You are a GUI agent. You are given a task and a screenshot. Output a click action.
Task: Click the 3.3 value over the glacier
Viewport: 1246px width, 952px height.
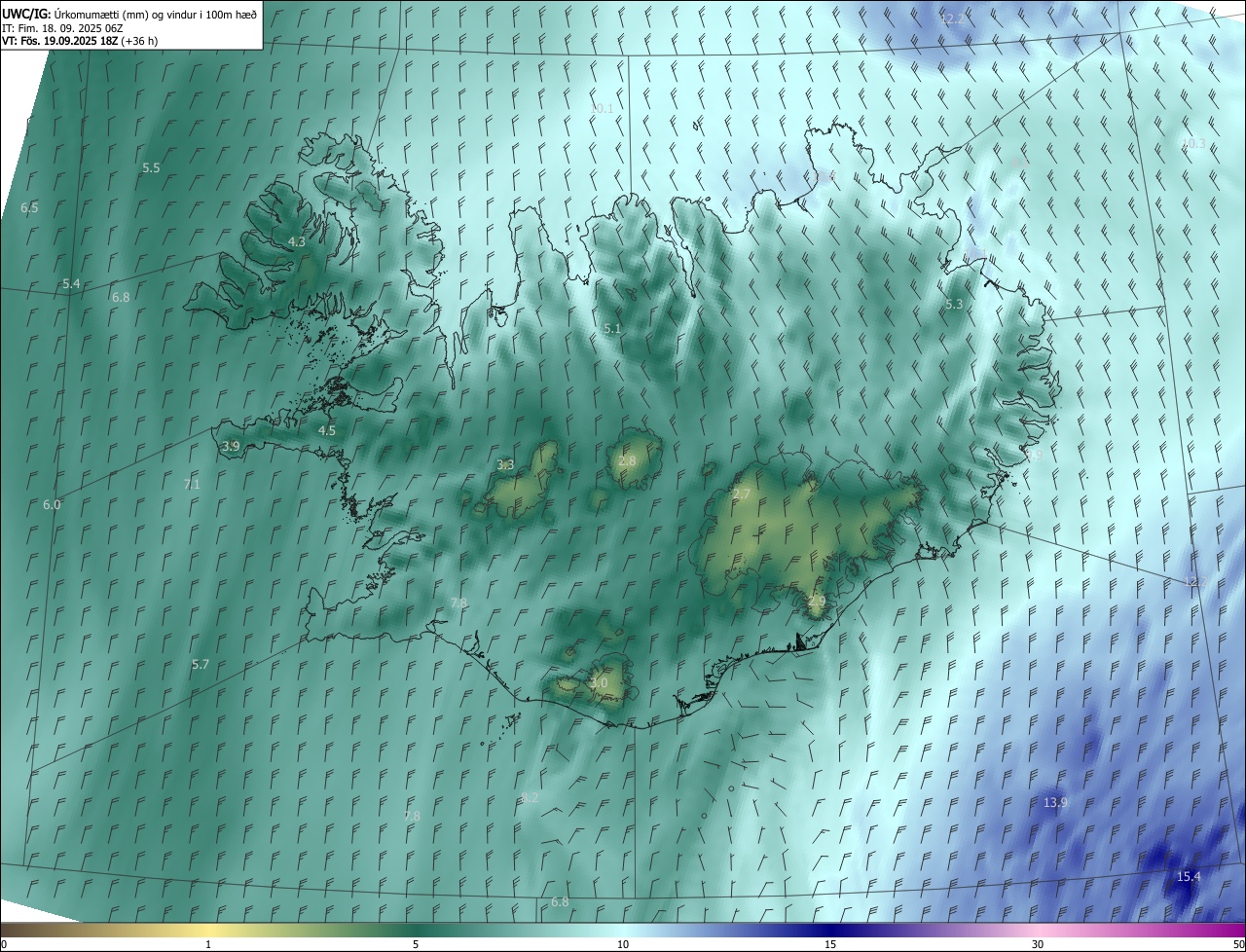pyautogui.click(x=505, y=465)
